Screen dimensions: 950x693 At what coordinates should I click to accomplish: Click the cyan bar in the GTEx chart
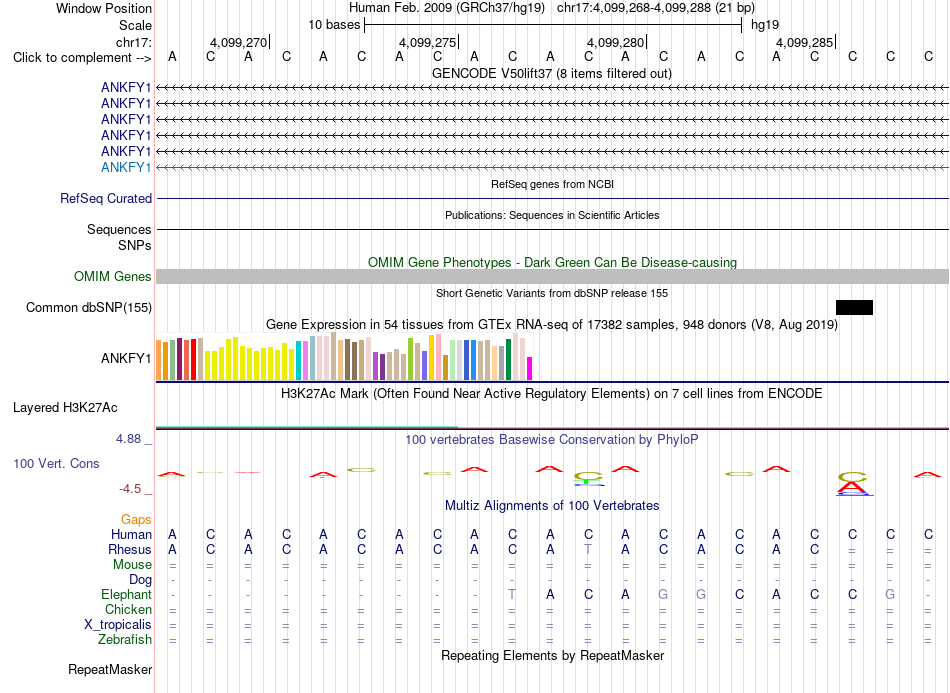298,360
